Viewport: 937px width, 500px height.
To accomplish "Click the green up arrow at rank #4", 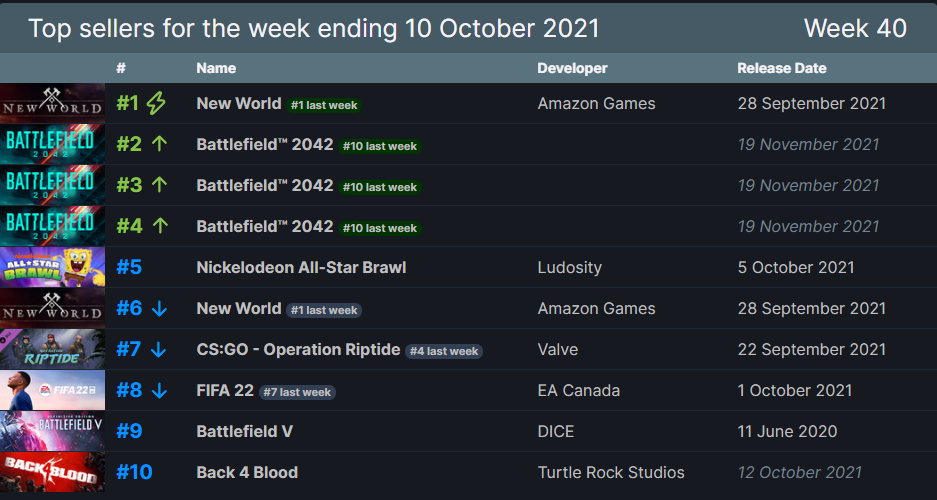I will [159, 226].
